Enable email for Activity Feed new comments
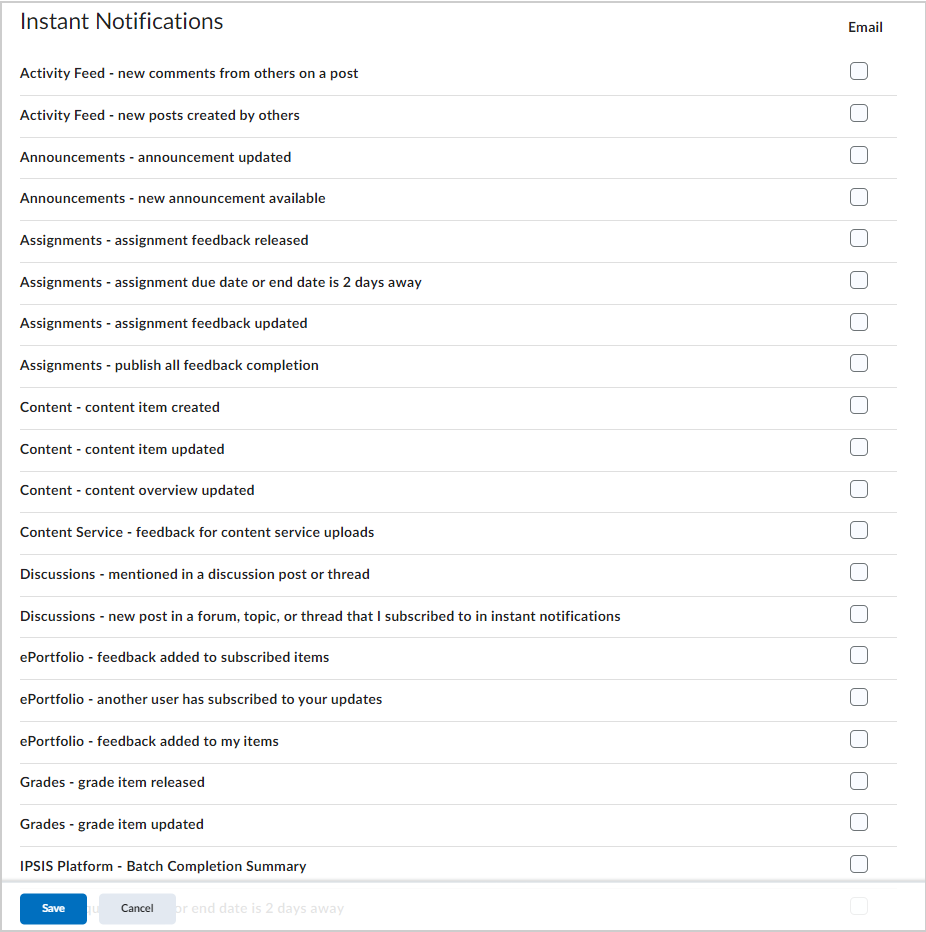This screenshot has width=926, height=932. [859, 71]
